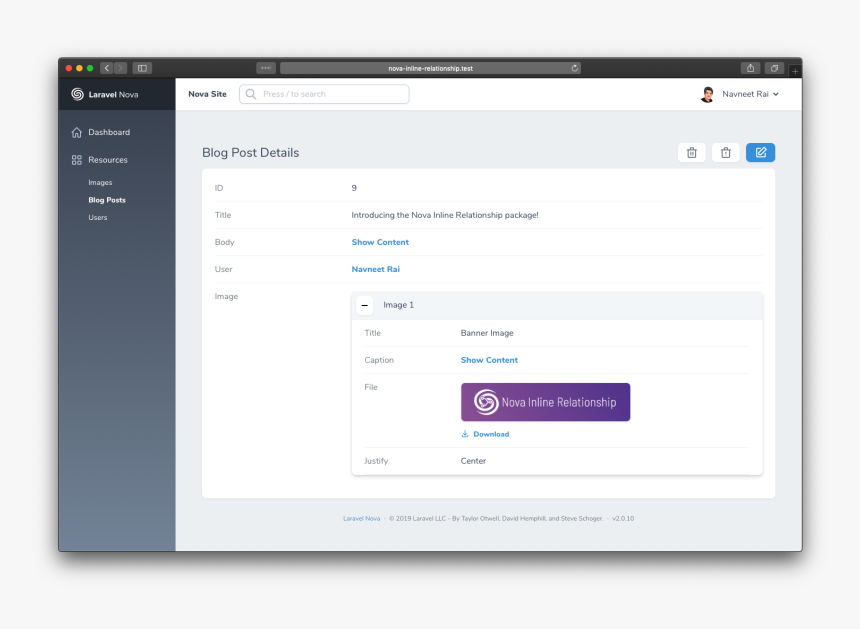860x629 pixels.
Task: Go forward with the browser forward arrow
Action: (x=121, y=68)
